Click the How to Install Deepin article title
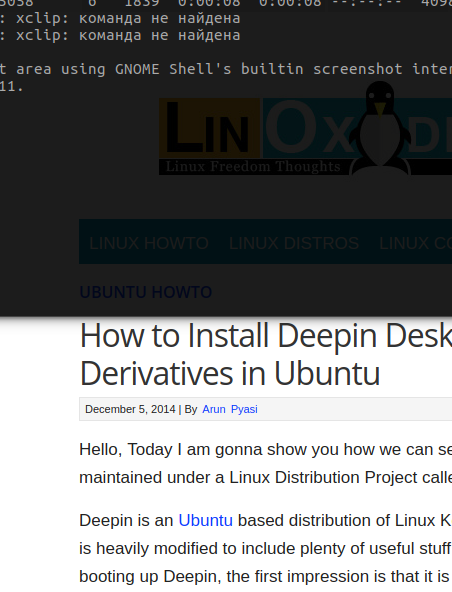Screen dimensions: 452x592 [266, 354]
